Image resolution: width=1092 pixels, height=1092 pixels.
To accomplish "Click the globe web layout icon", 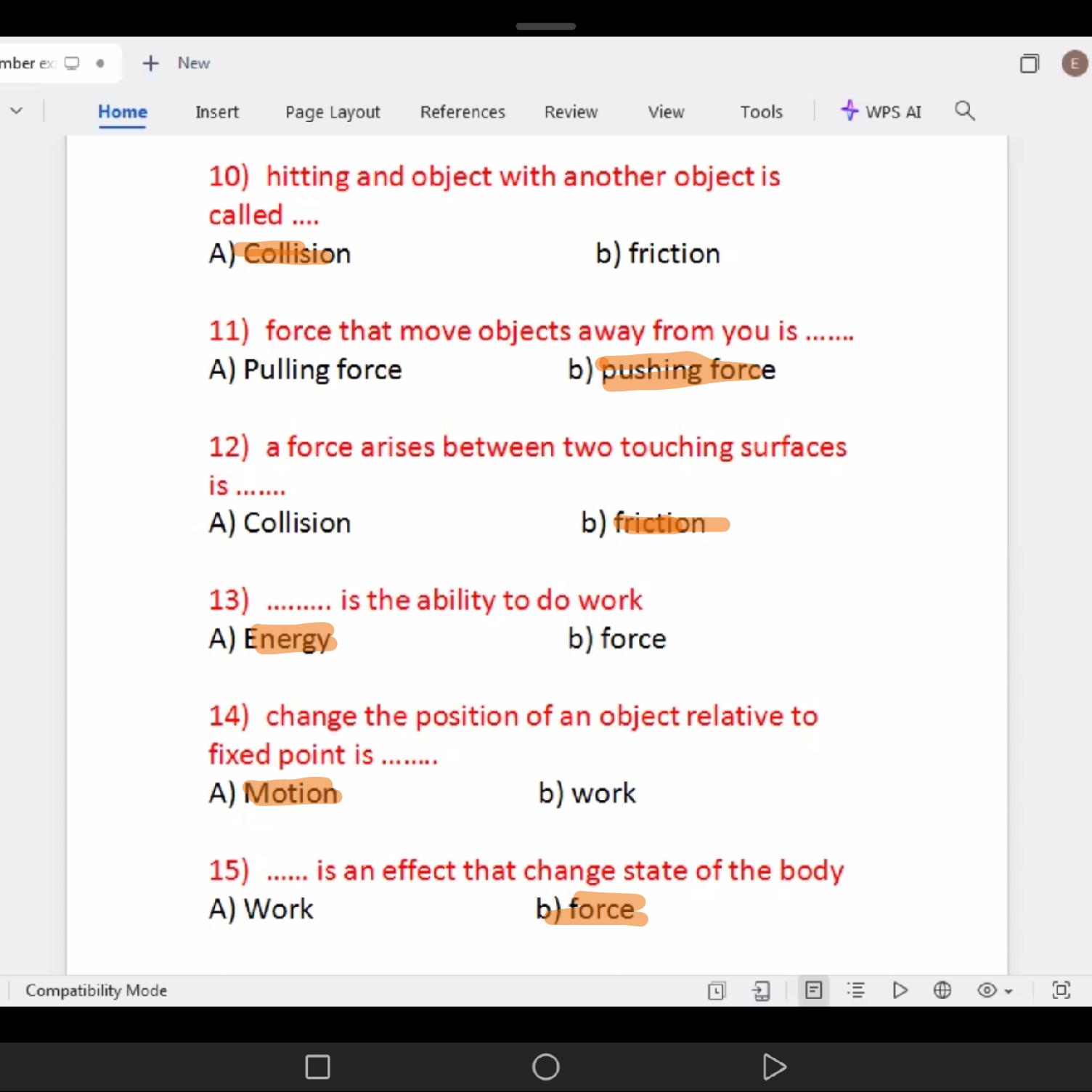I will [x=942, y=990].
